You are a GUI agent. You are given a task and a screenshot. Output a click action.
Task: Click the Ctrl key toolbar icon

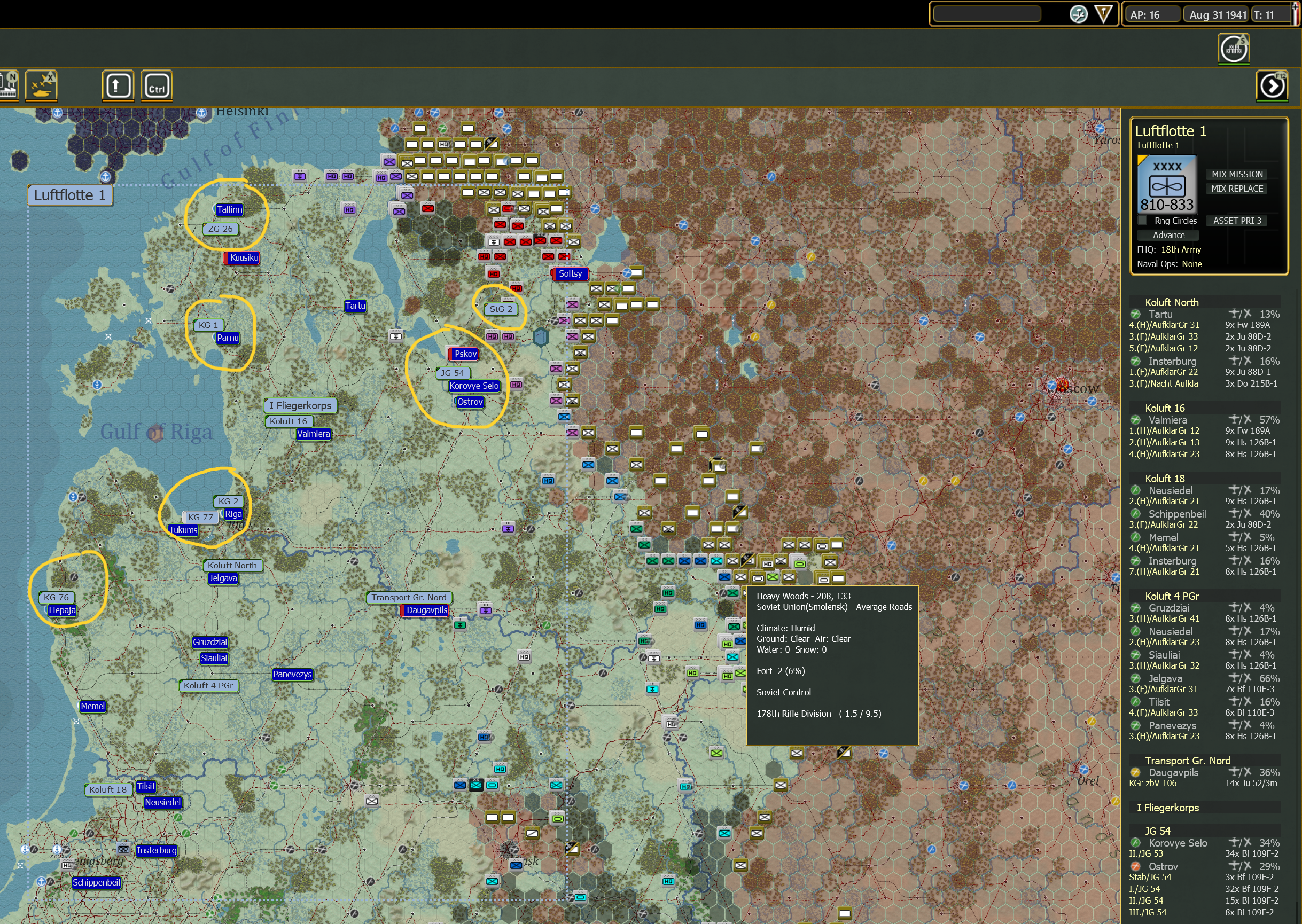click(x=157, y=86)
